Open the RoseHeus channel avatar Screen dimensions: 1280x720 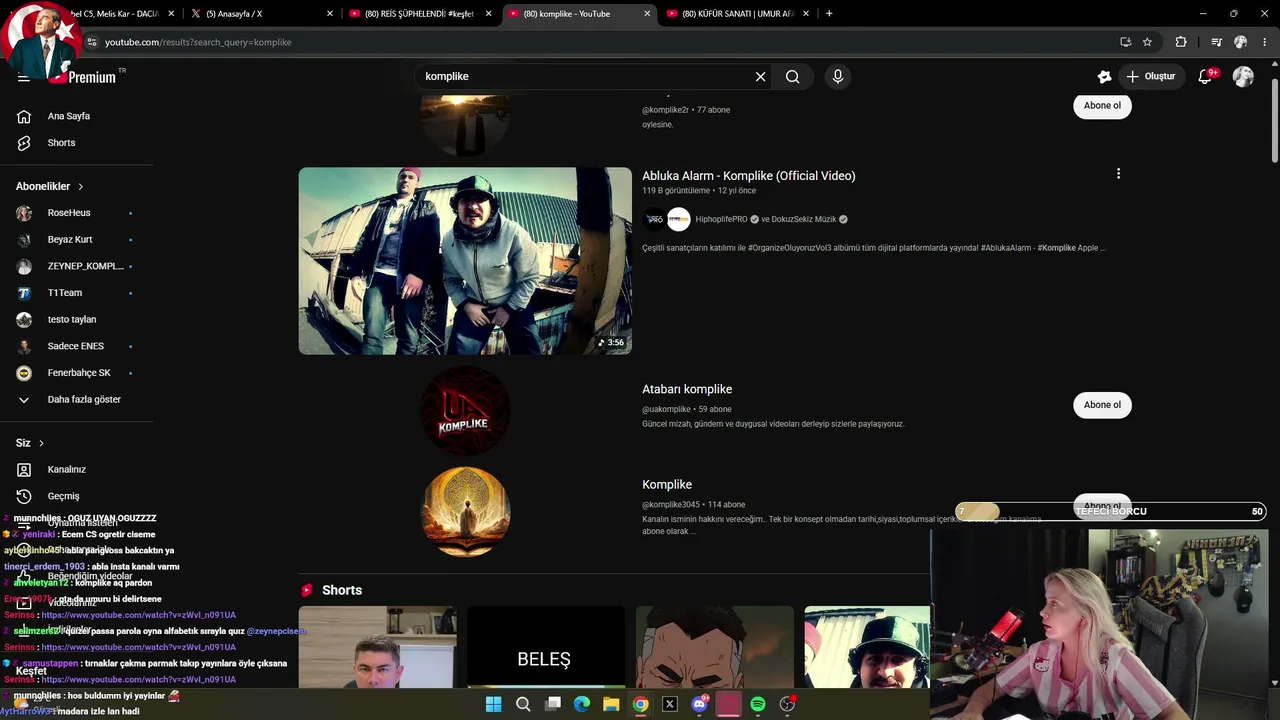[24, 213]
